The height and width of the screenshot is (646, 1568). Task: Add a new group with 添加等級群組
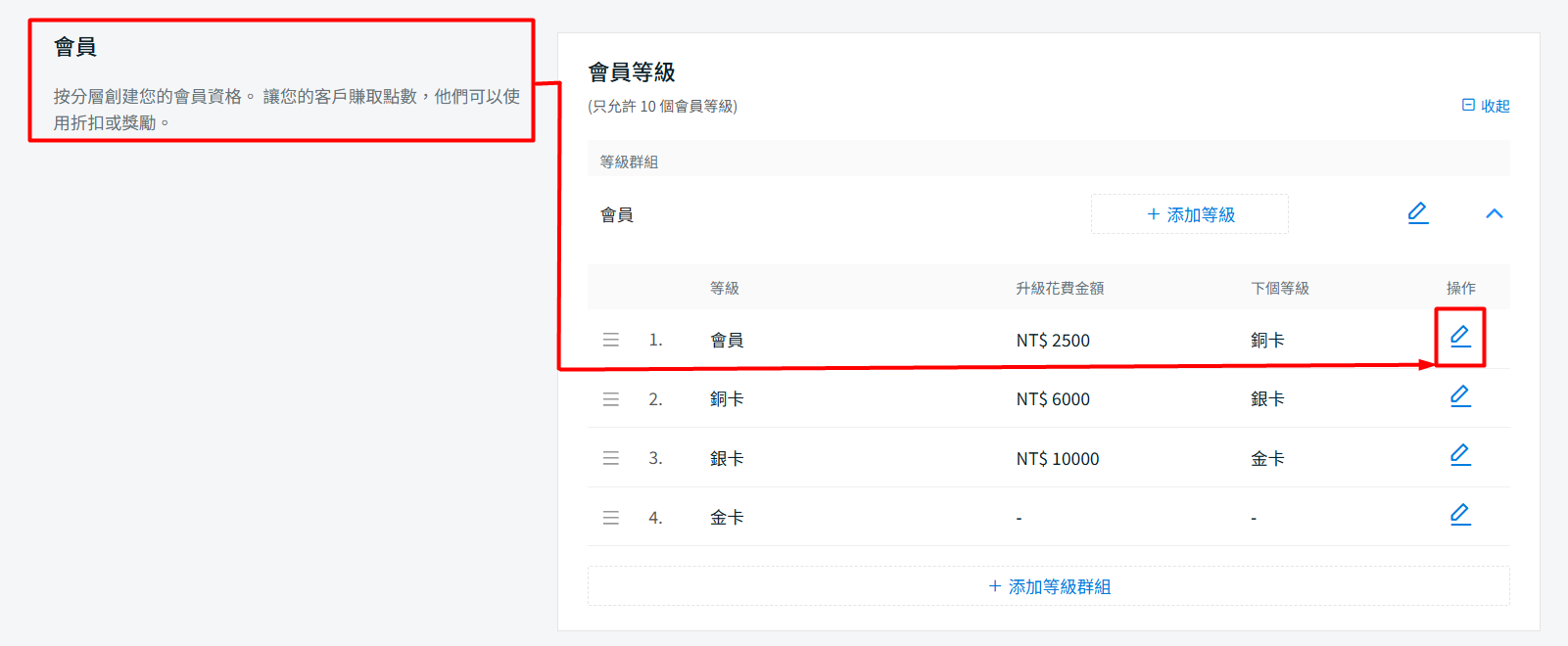click(x=1048, y=586)
